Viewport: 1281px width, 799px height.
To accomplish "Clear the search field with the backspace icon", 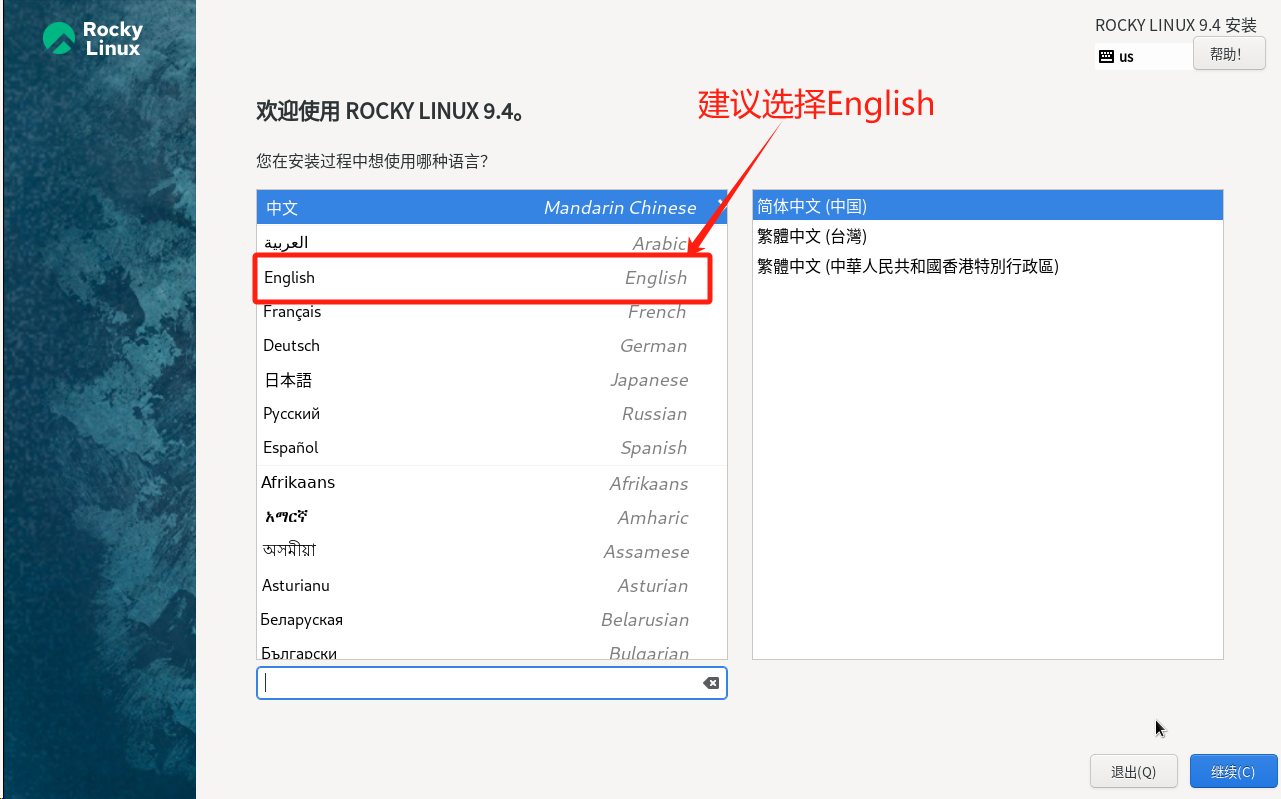I will point(711,683).
